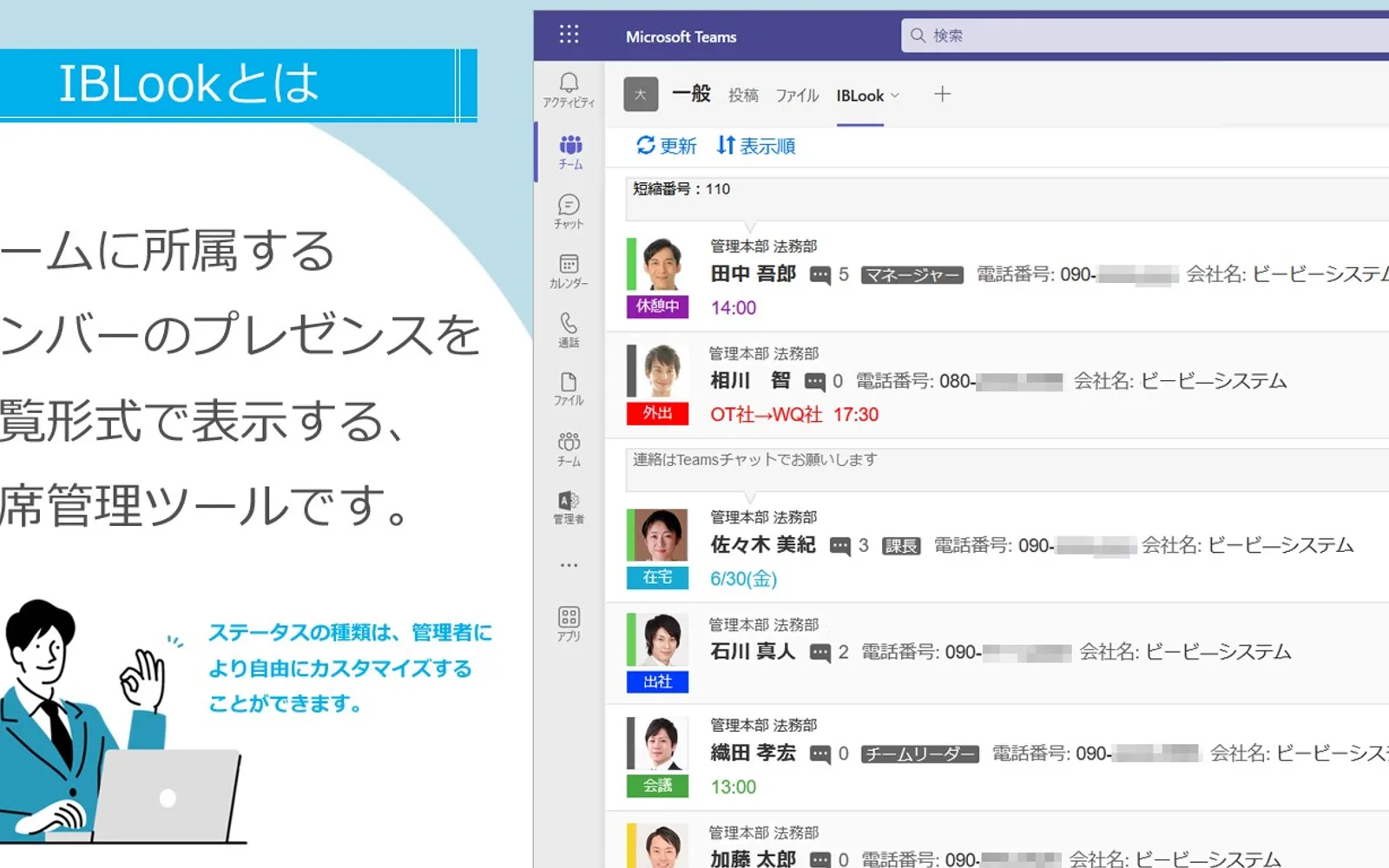Click the 在宅 status badge

click(x=657, y=577)
